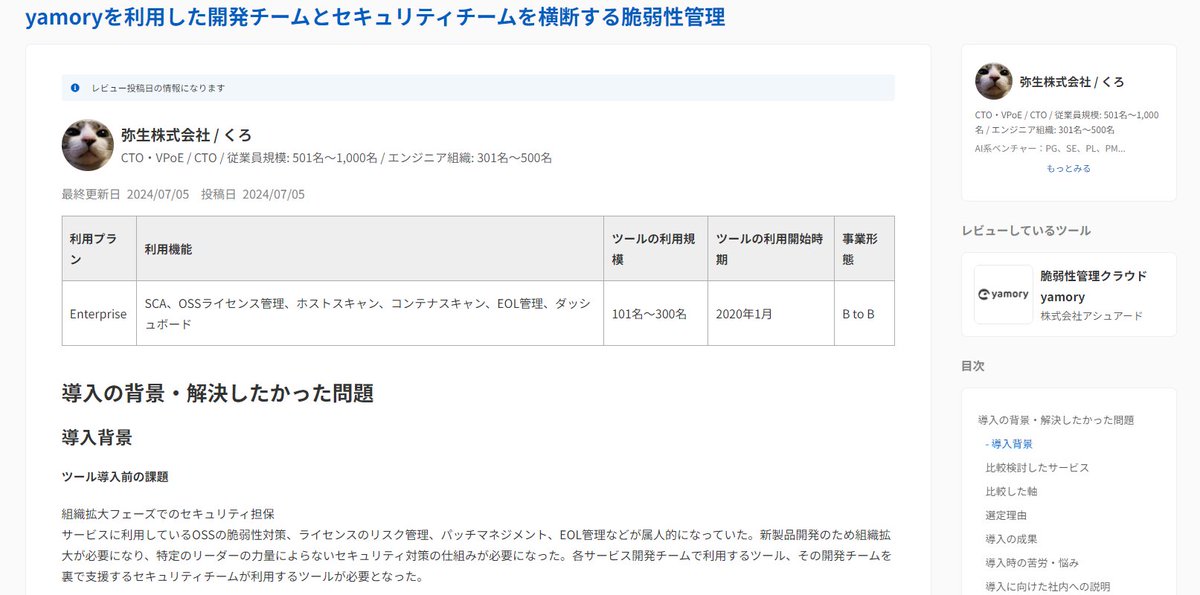Click the 事業形態 column header
1200x595 pixels.
coord(864,249)
